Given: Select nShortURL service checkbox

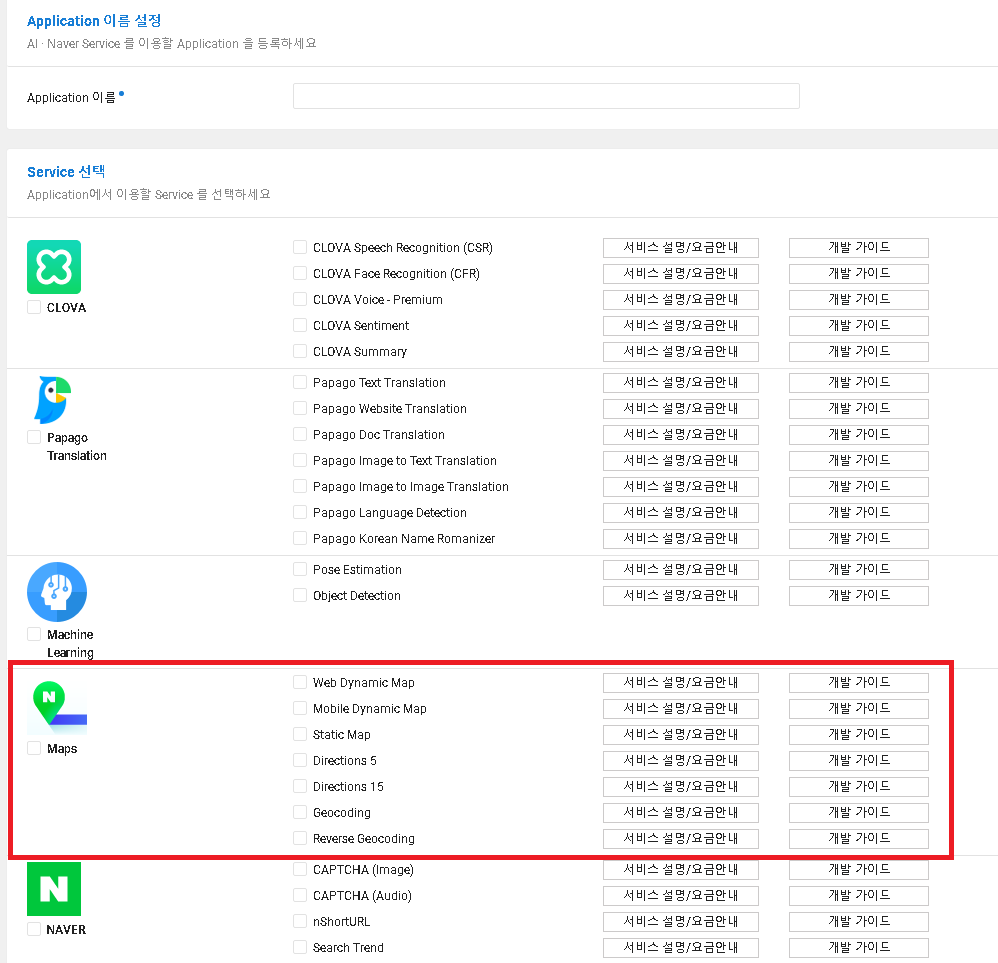Looking at the screenshot, I should (300, 922).
